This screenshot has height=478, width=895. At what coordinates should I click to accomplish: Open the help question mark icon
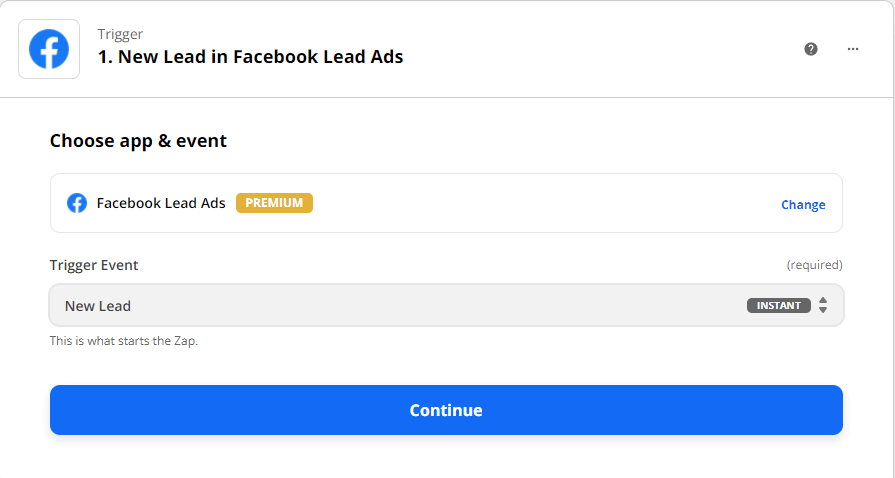[811, 48]
